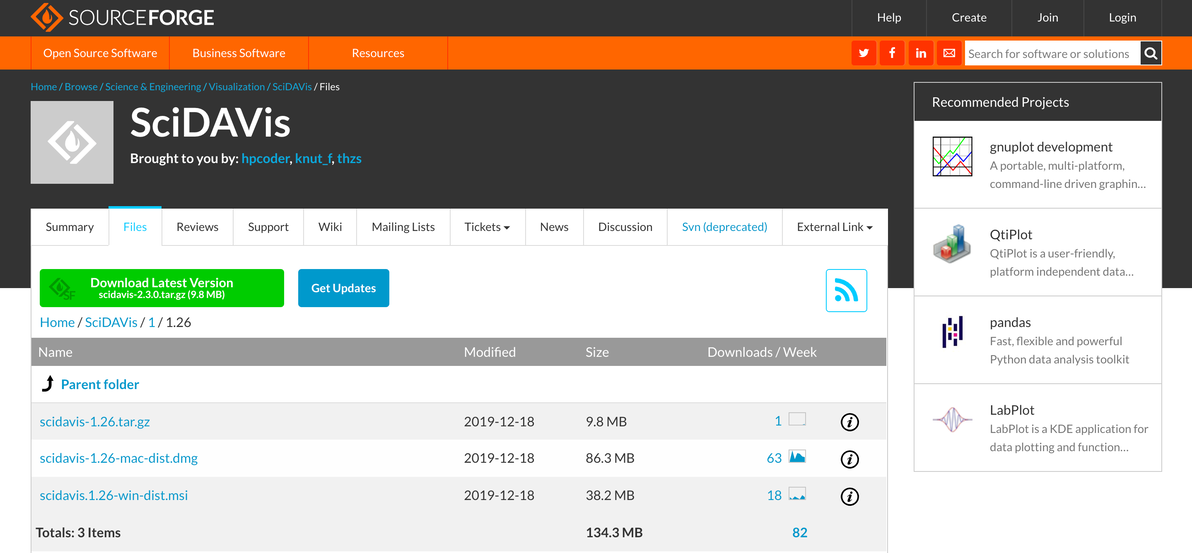
Task: Switch to the Reviews tab
Action: coord(197,227)
